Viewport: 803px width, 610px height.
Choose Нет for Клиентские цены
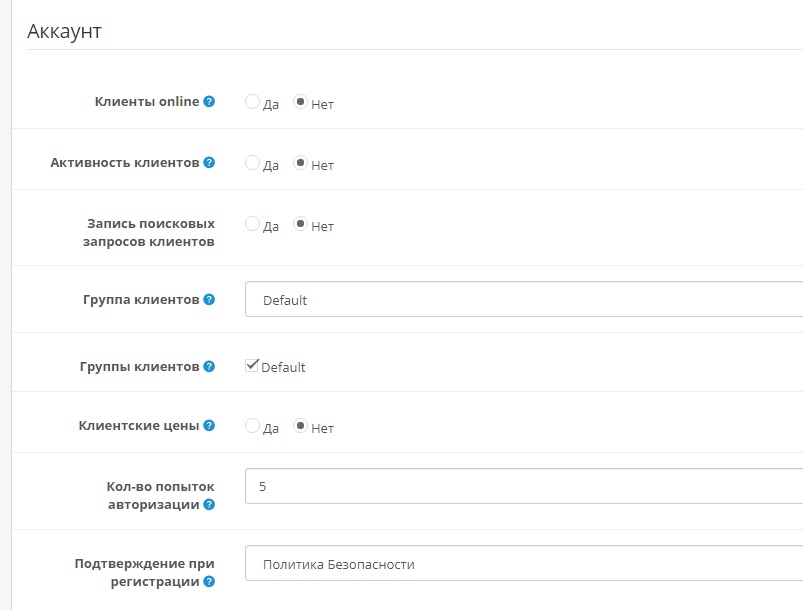(300, 426)
